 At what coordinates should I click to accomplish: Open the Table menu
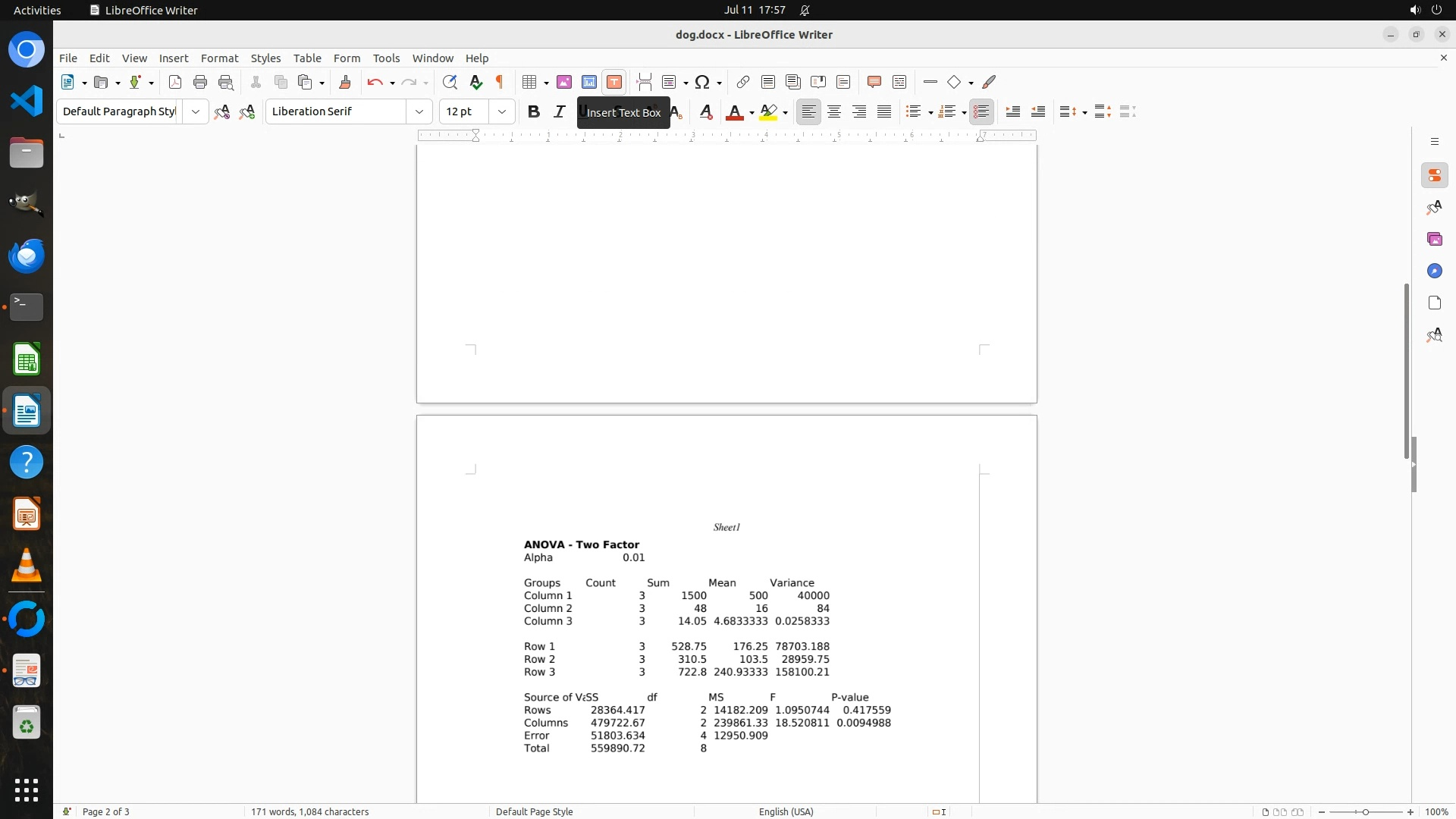point(306,58)
